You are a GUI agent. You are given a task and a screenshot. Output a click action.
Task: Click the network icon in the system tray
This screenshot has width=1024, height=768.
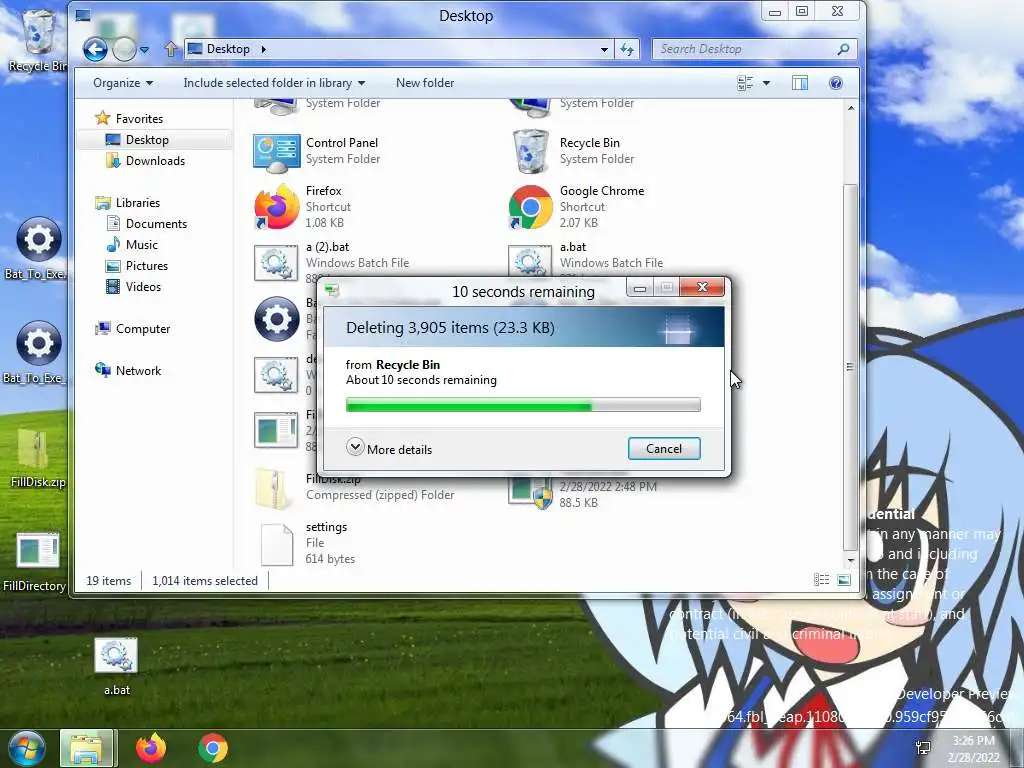[x=923, y=749]
